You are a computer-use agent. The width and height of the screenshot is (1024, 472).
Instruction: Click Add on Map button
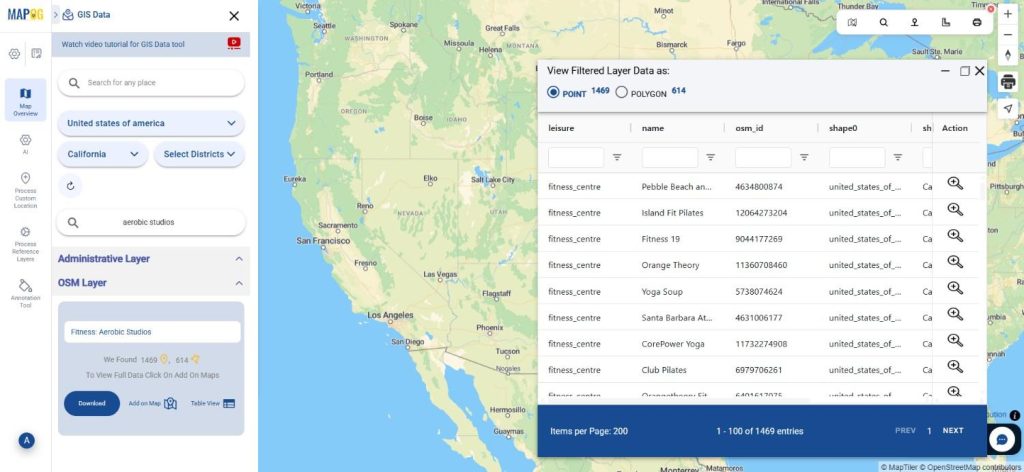153,403
